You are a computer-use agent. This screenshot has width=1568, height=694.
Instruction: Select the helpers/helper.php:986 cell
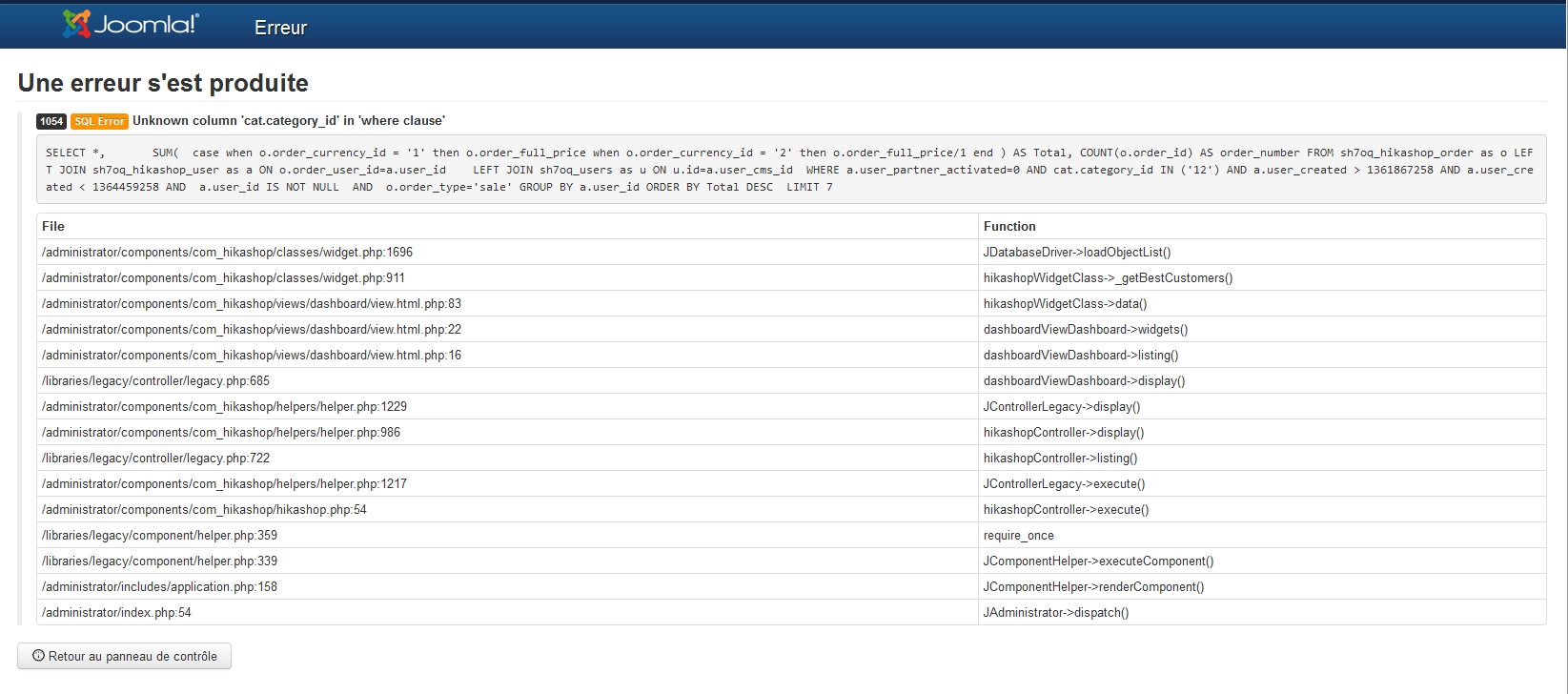pyautogui.click(x=507, y=432)
